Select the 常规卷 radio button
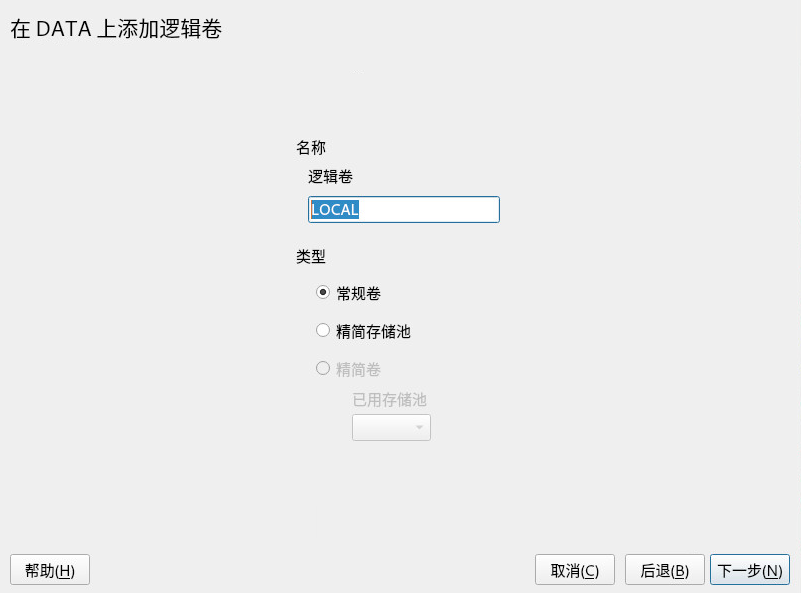Screen dimensions: 801x593 [322, 293]
